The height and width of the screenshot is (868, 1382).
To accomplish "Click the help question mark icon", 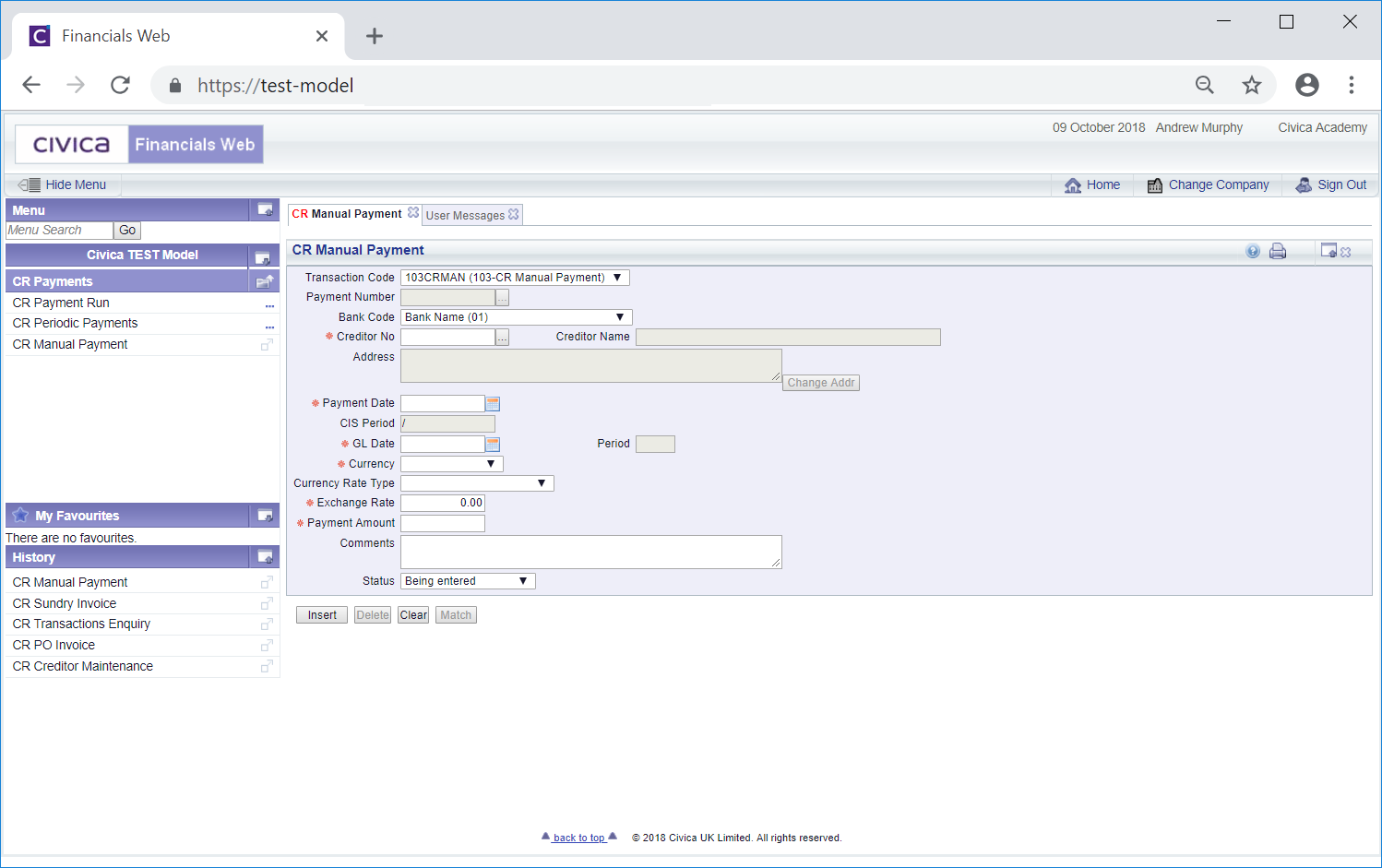I will [1253, 251].
